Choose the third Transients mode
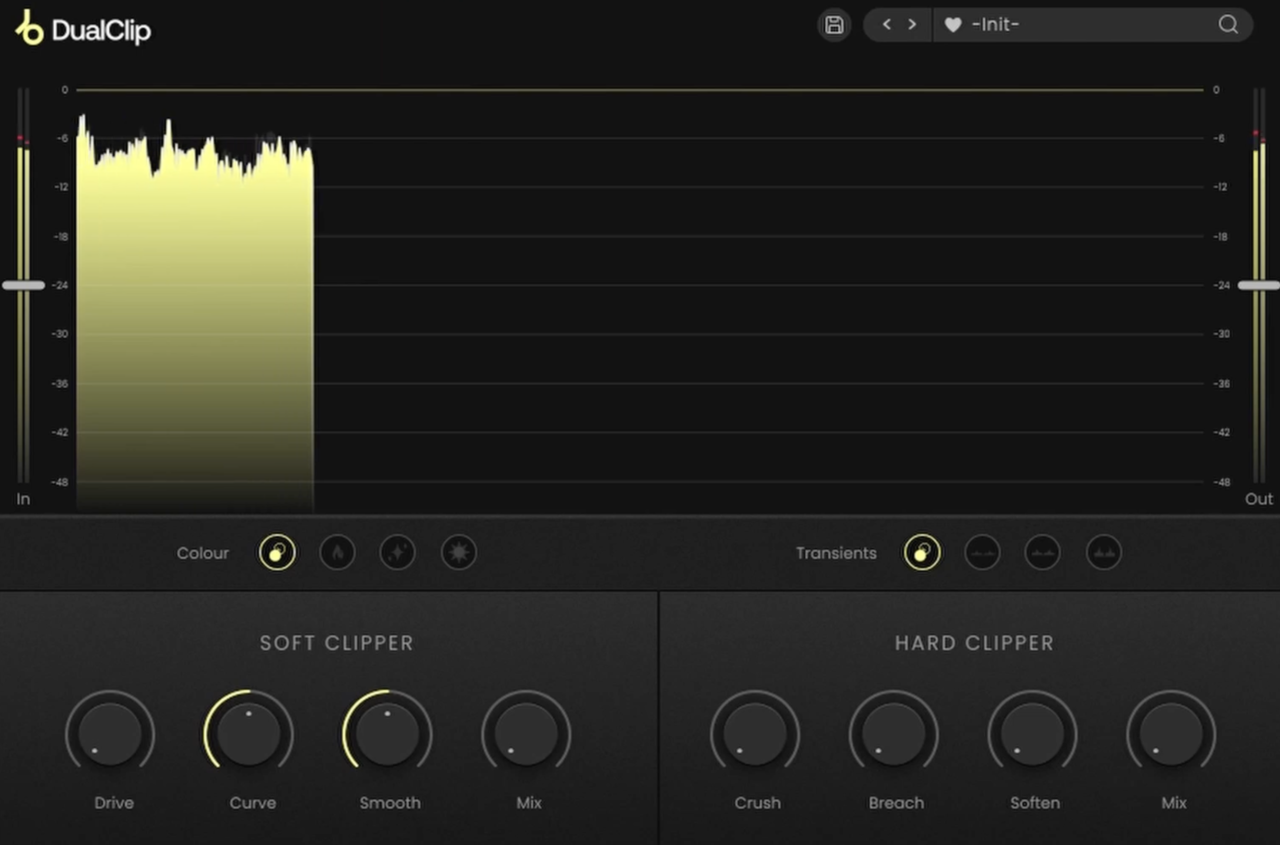The width and height of the screenshot is (1280, 845). click(x=1043, y=552)
